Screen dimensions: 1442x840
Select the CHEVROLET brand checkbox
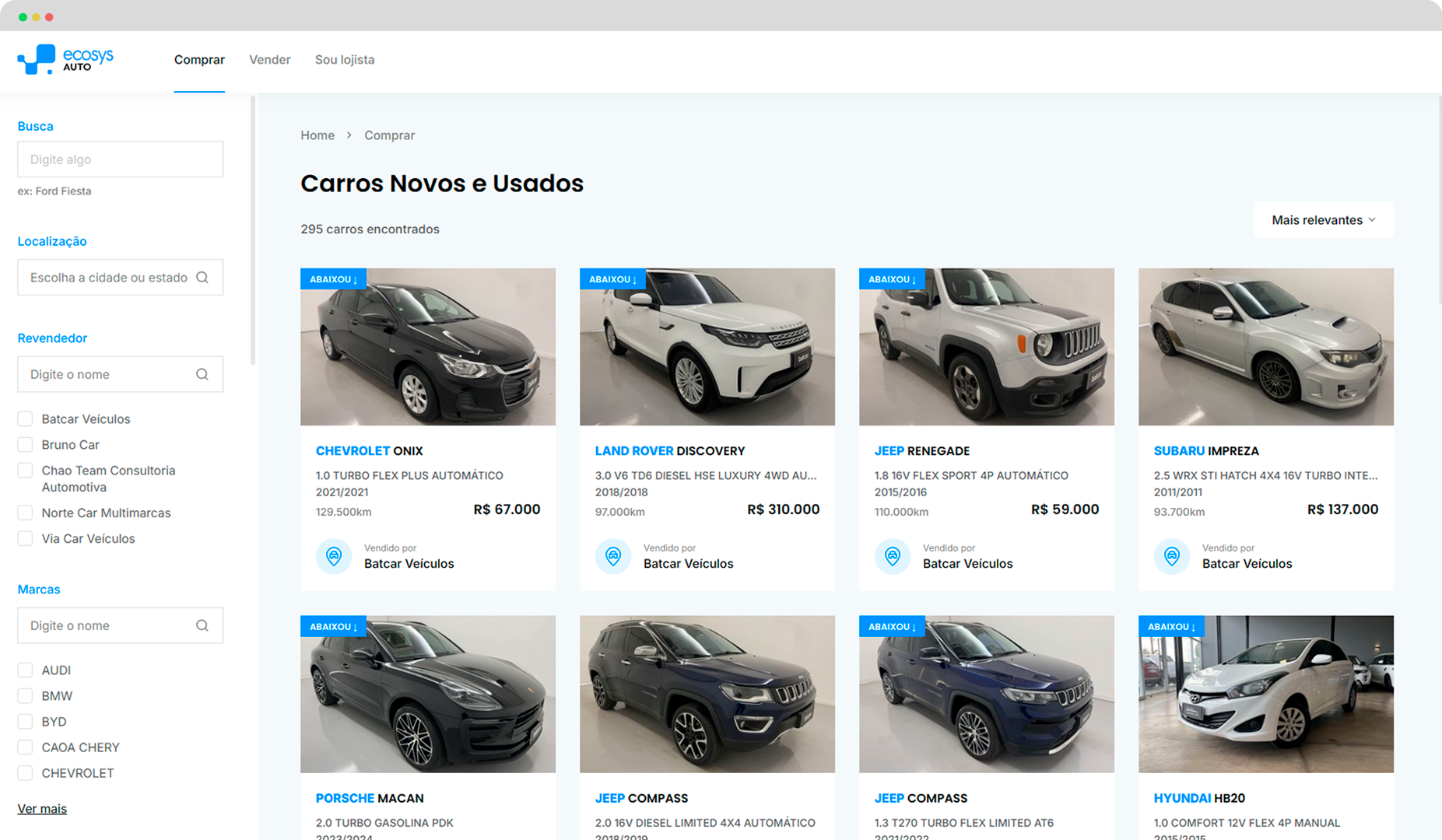click(25, 773)
